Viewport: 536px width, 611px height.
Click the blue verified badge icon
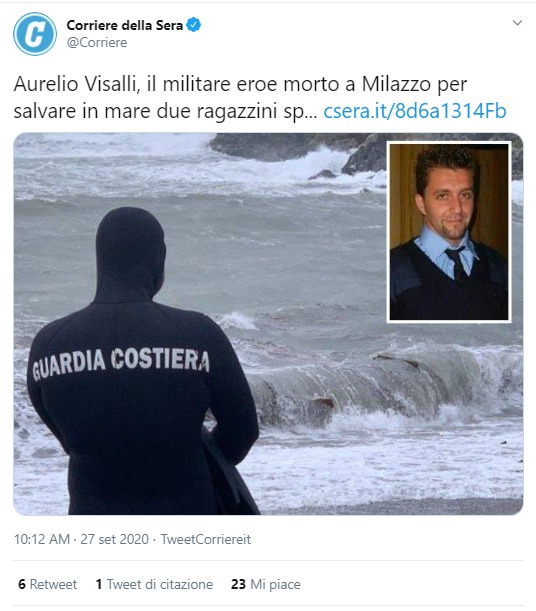coord(194,25)
